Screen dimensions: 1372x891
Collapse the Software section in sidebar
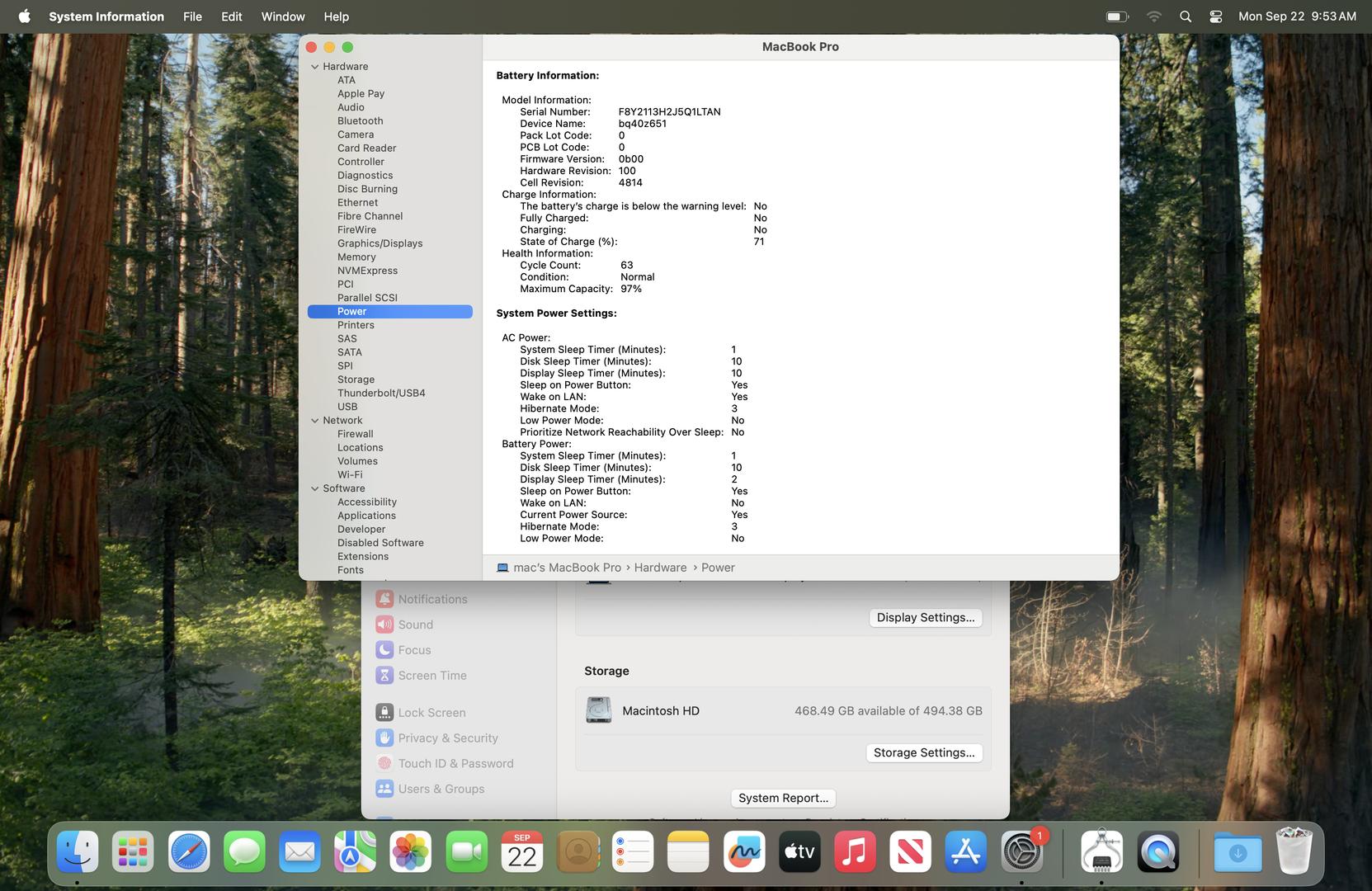click(314, 488)
